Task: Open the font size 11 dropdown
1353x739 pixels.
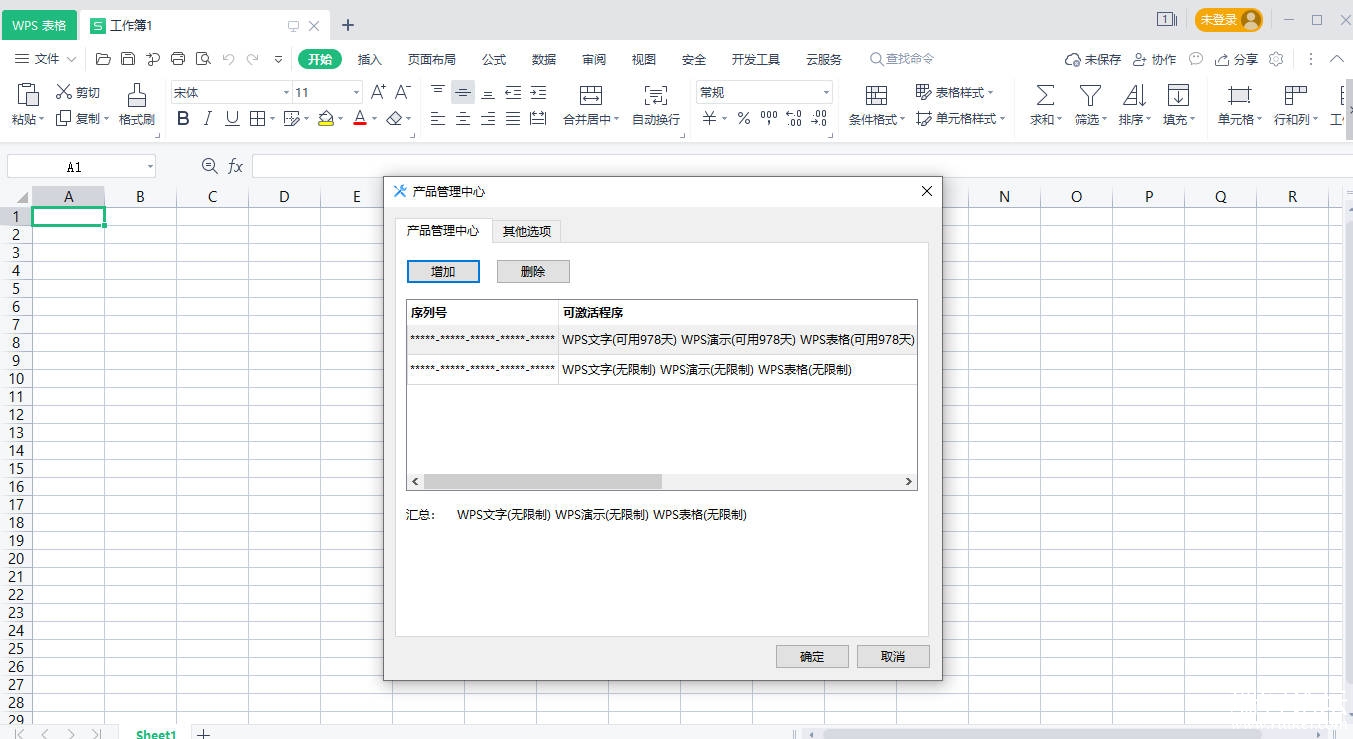Action: (x=356, y=92)
